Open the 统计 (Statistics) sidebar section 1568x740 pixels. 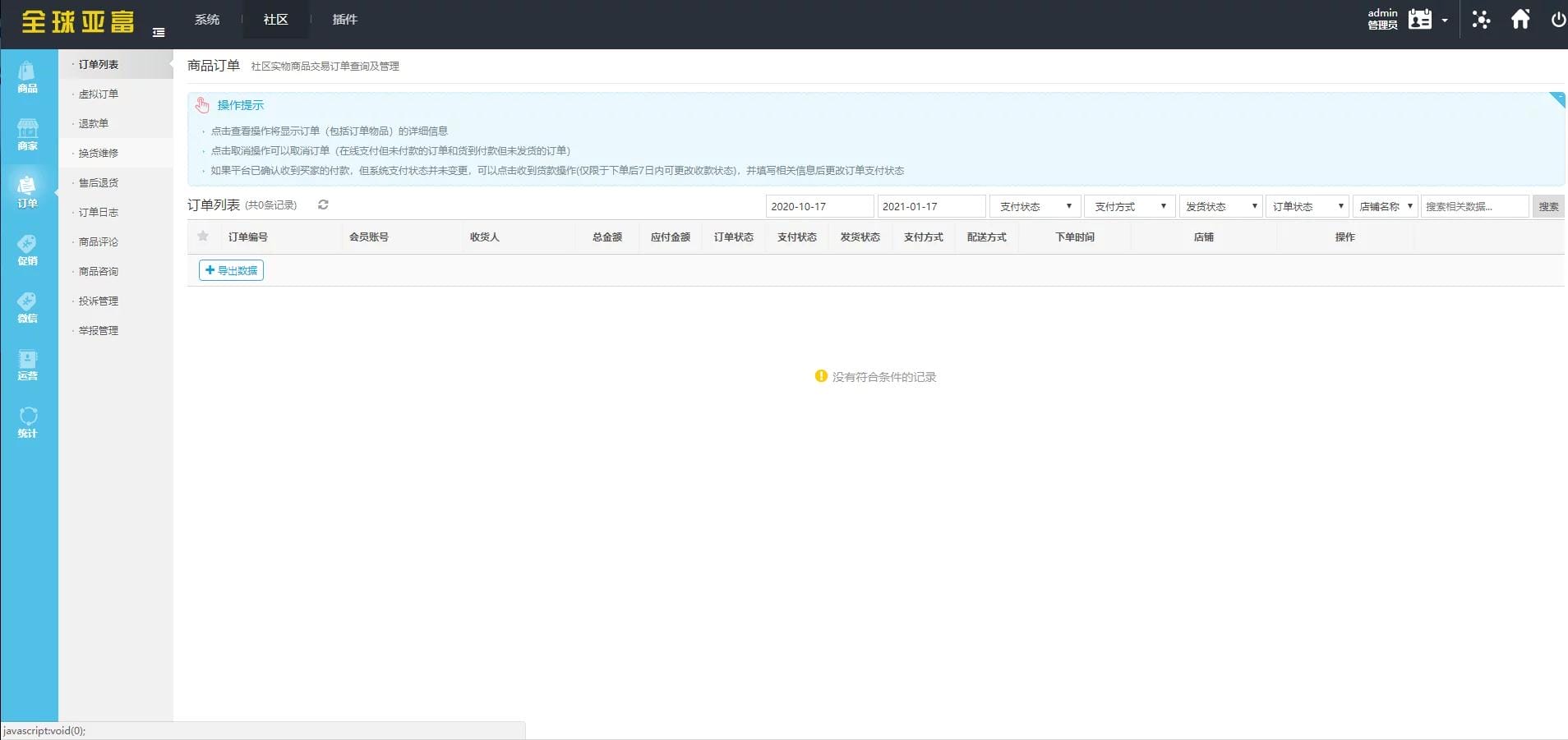click(28, 421)
